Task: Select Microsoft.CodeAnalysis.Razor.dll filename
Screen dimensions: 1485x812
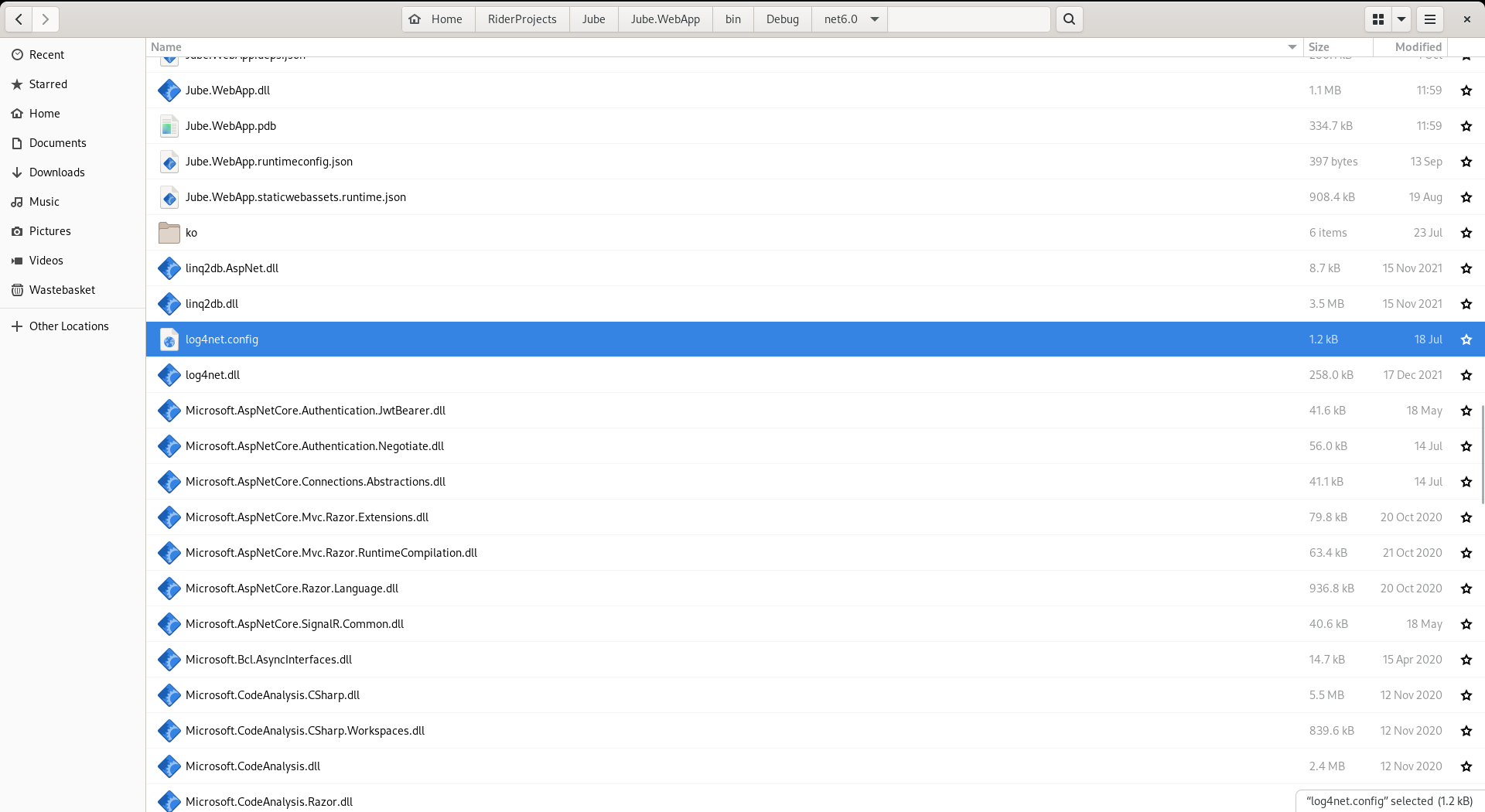Action: pos(269,802)
